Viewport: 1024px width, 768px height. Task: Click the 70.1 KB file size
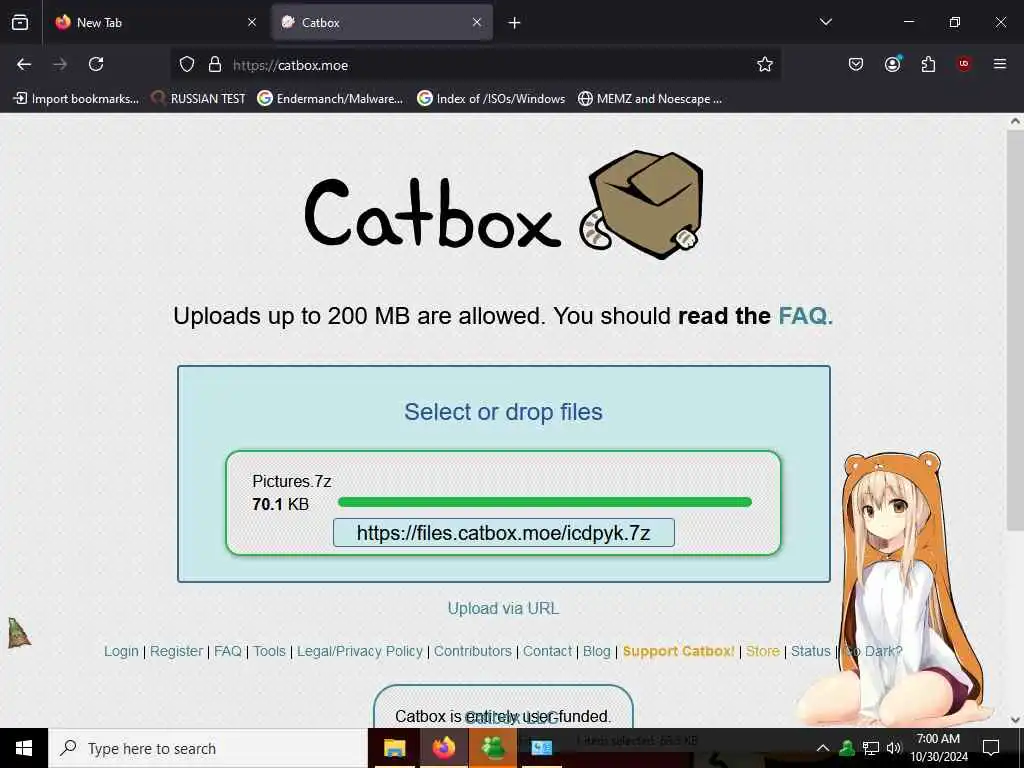(x=280, y=504)
